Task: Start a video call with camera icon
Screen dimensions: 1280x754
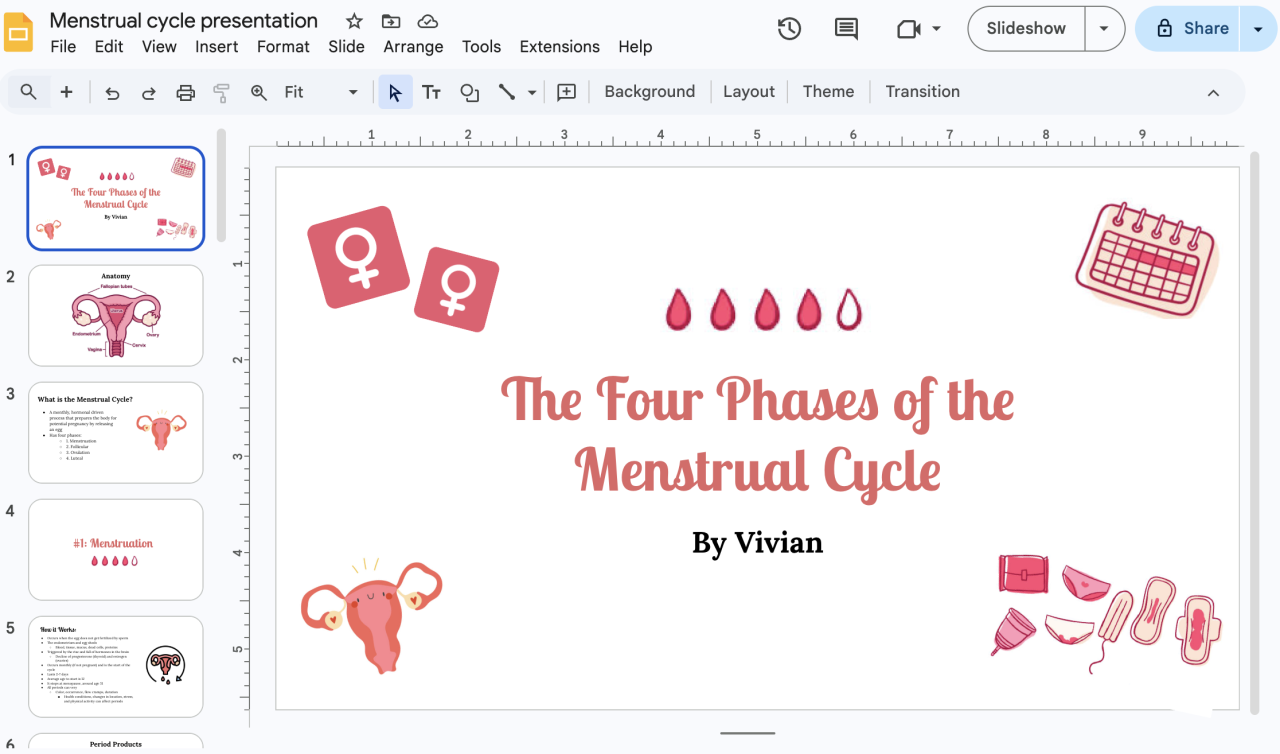Action: 908,29
